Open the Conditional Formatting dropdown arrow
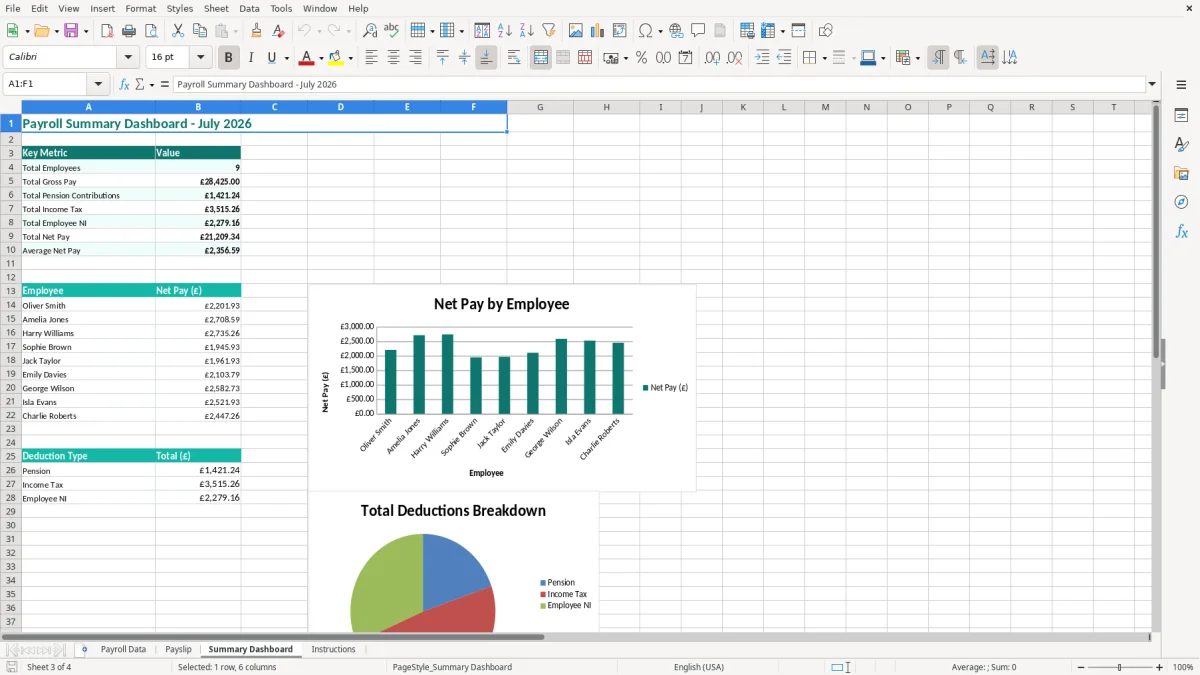This screenshot has width=1200, height=675. tap(917, 58)
